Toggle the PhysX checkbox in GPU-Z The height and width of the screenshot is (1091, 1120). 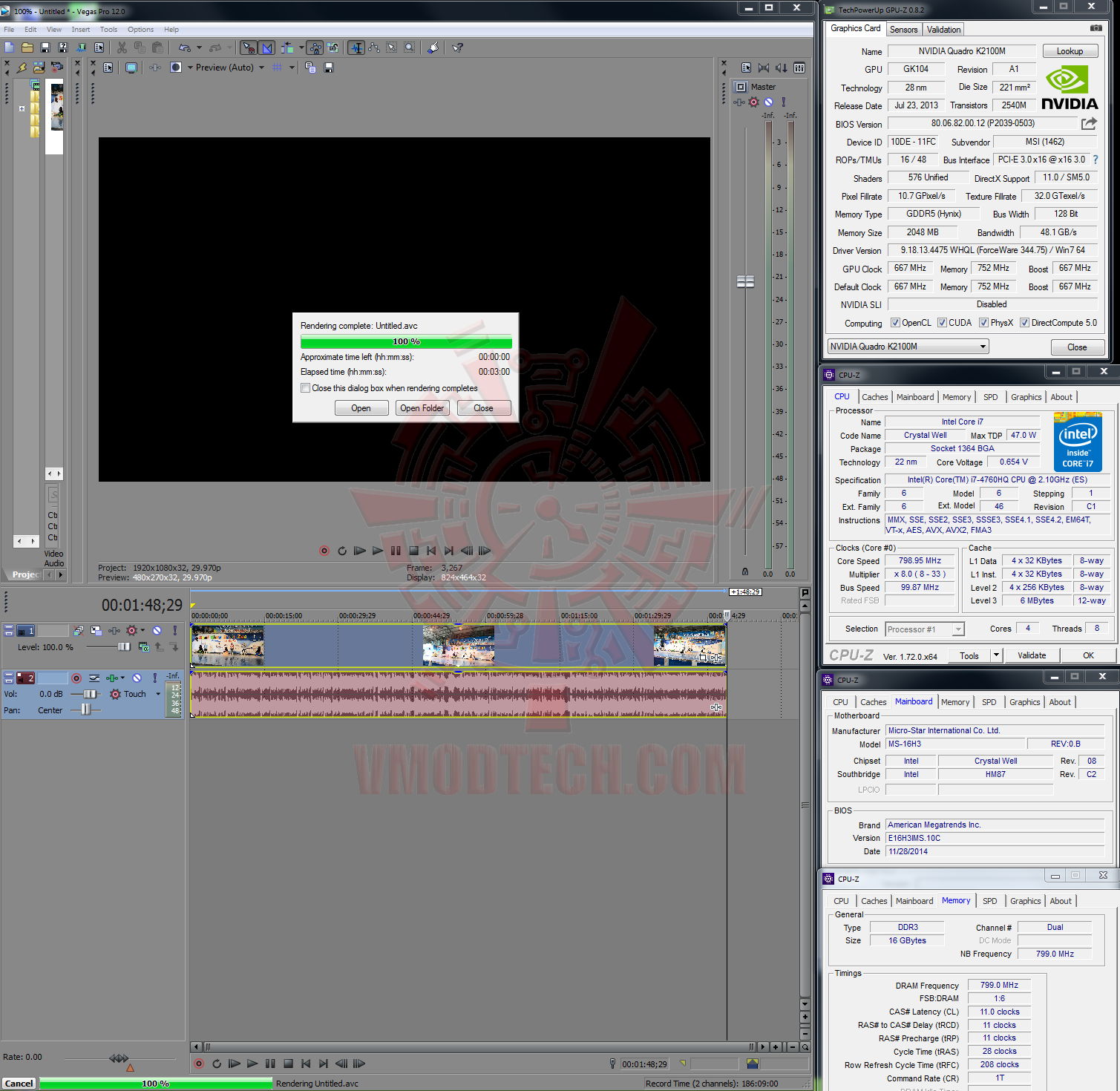coord(983,323)
